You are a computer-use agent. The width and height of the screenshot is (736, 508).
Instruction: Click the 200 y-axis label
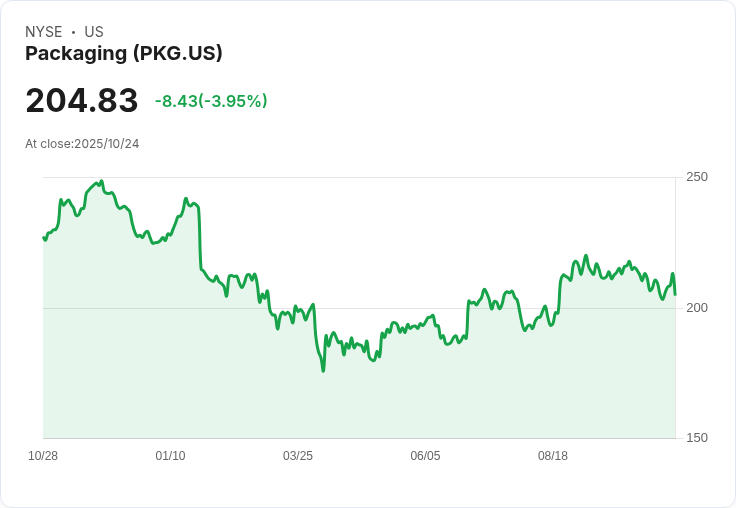pos(696,308)
